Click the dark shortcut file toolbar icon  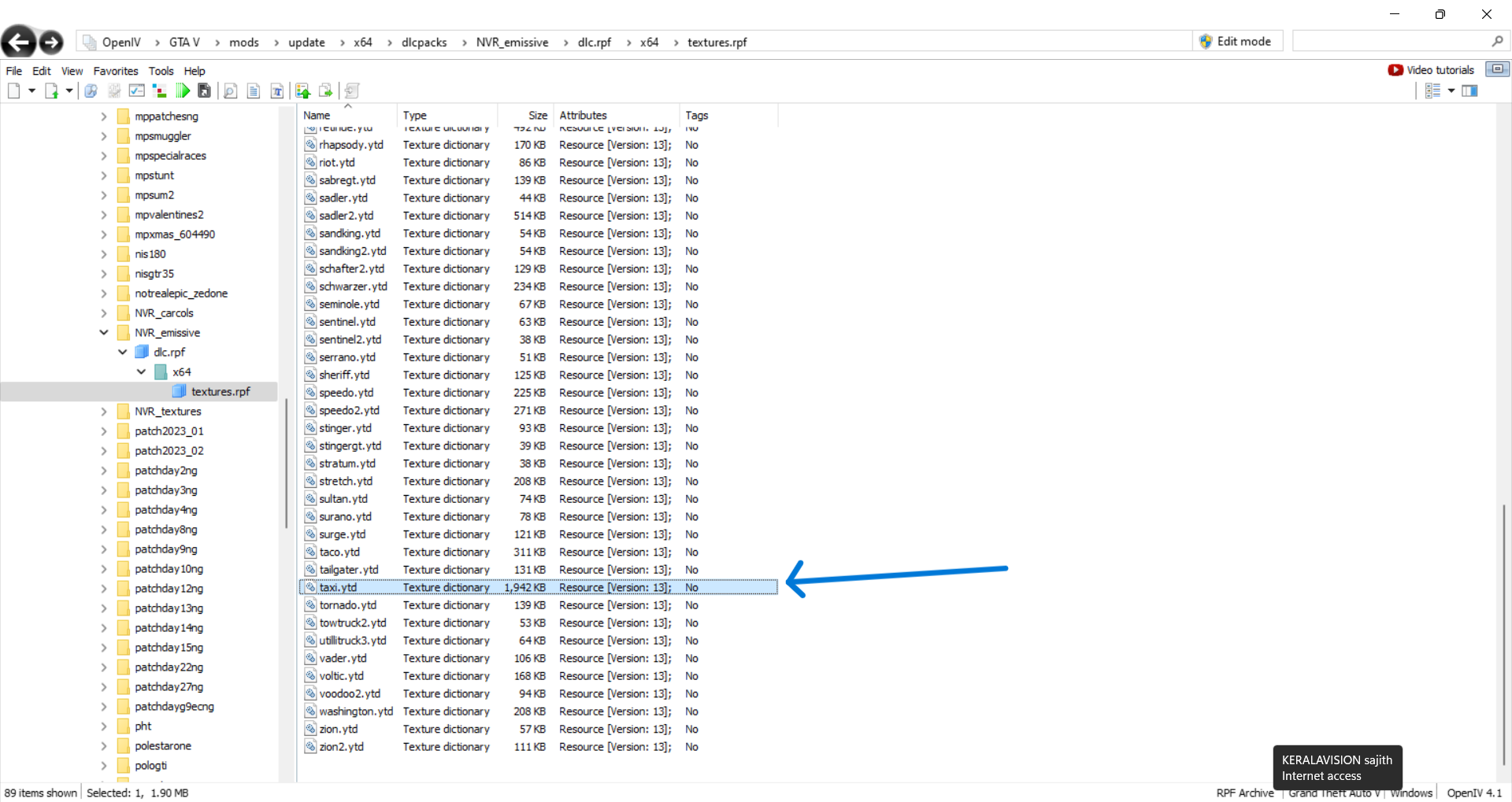205,91
